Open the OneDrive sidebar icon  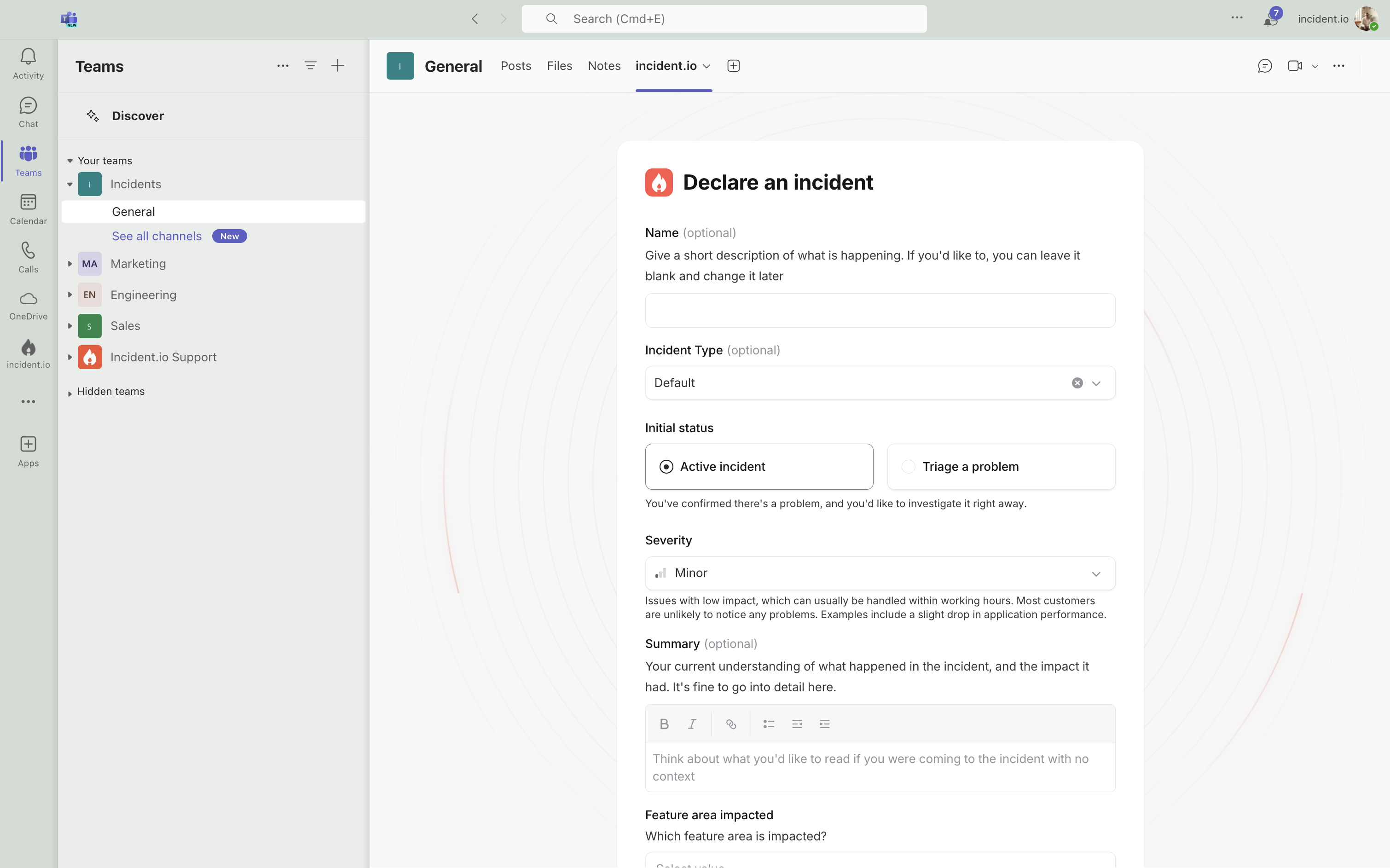pyautogui.click(x=28, y=305)
